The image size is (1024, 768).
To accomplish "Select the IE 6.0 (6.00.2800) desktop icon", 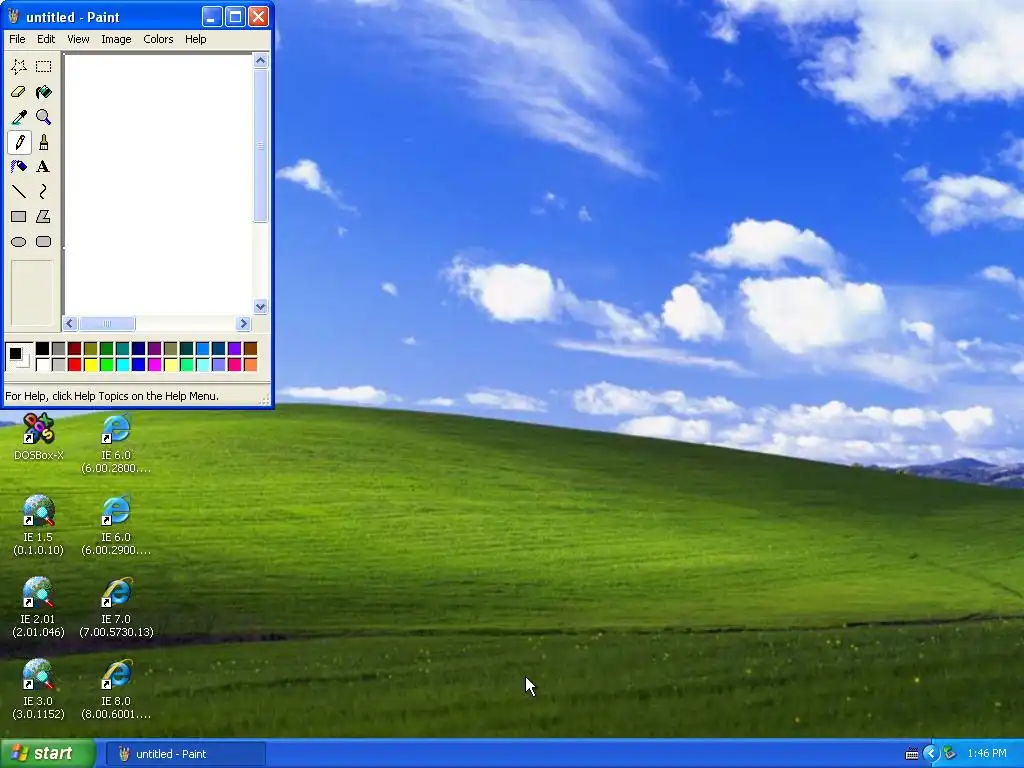I will [x=116, y=443].
